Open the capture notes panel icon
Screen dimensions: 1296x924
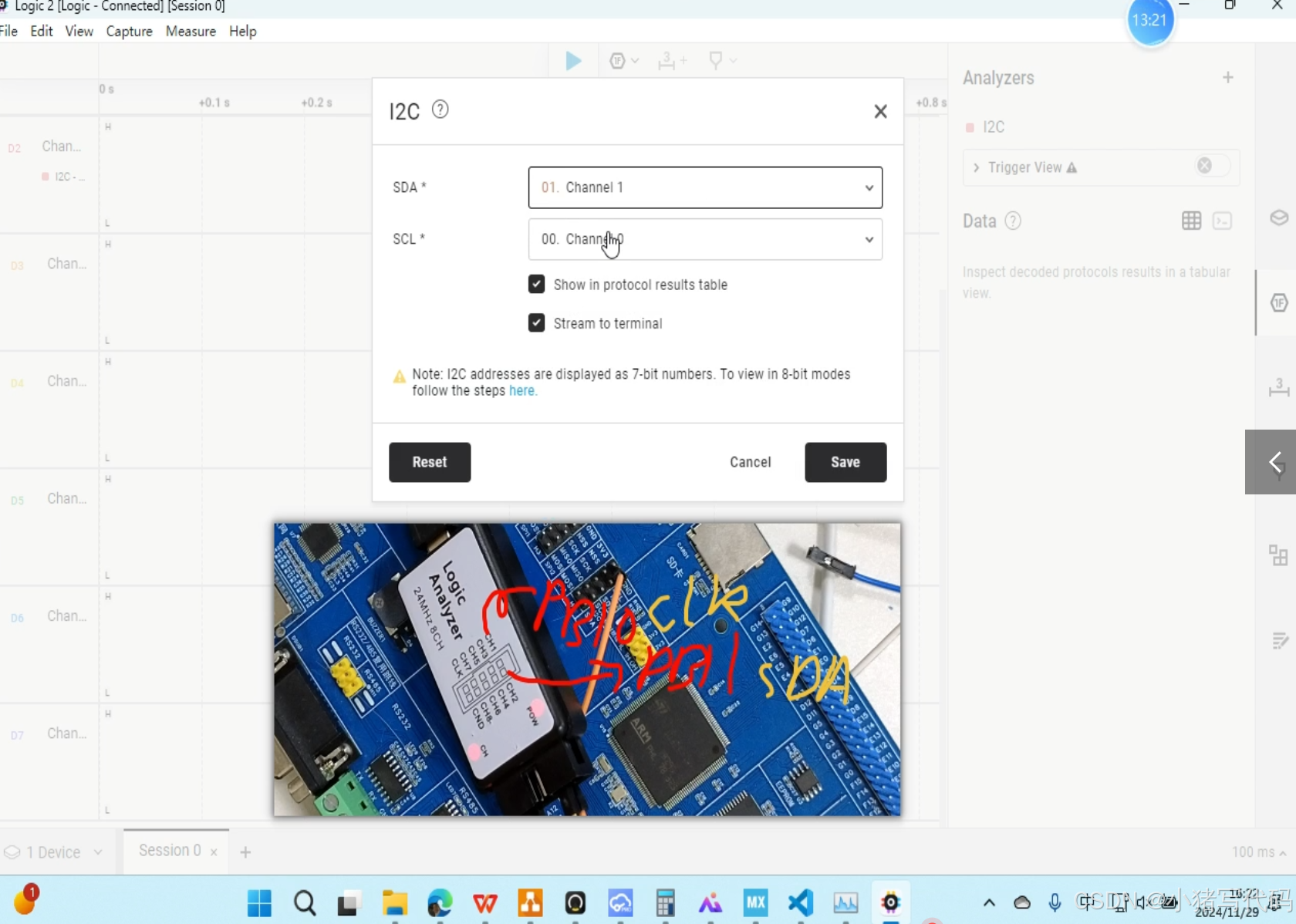coord(1278,640)
